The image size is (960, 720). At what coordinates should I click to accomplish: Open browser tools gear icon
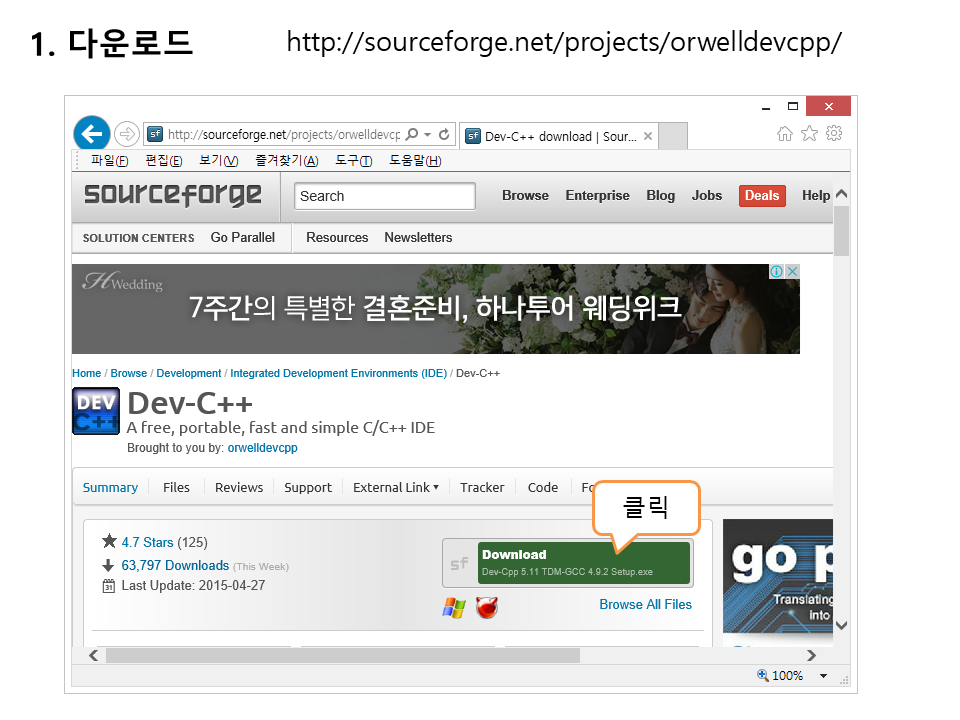coord(834,133)
